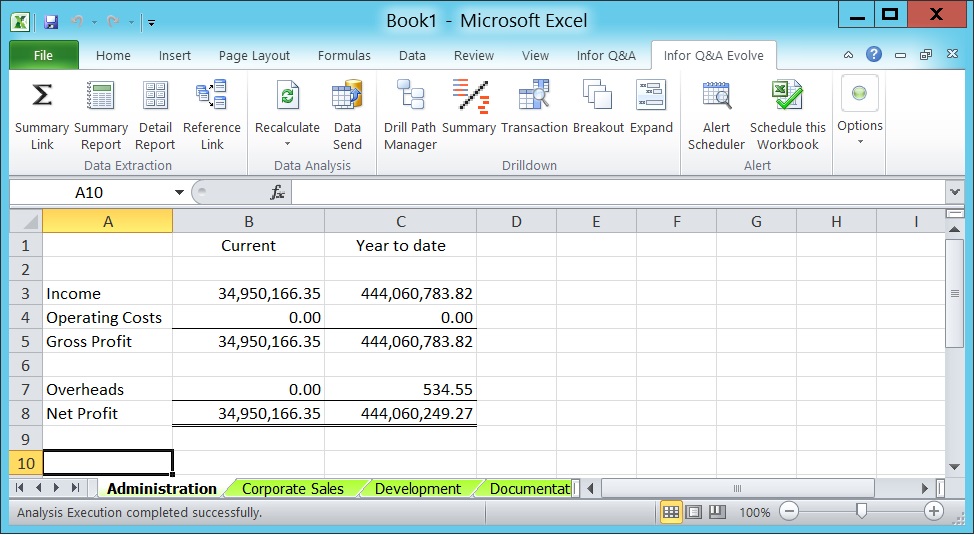
Task: Switch to Page Layout view button
Action: coord(694,512)
